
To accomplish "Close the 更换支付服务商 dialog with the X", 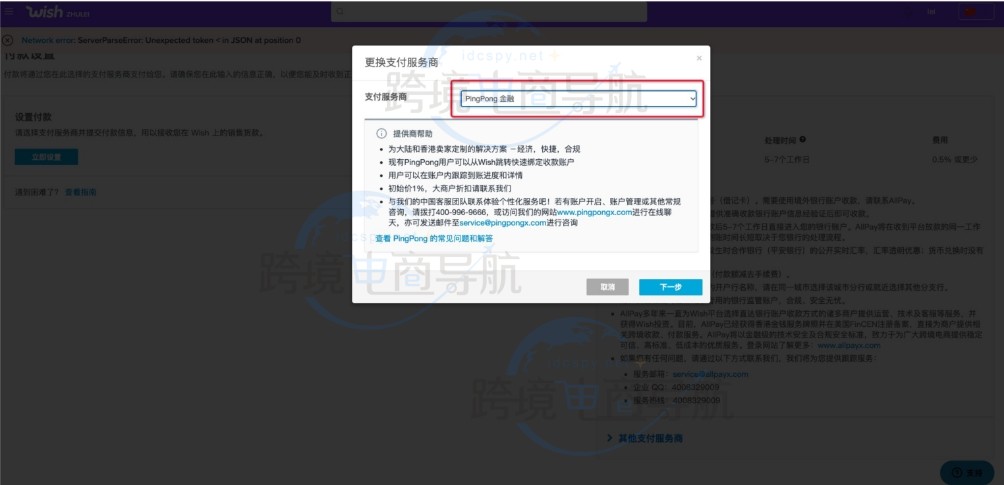I will pyautogui.click(x=699, y=58).
